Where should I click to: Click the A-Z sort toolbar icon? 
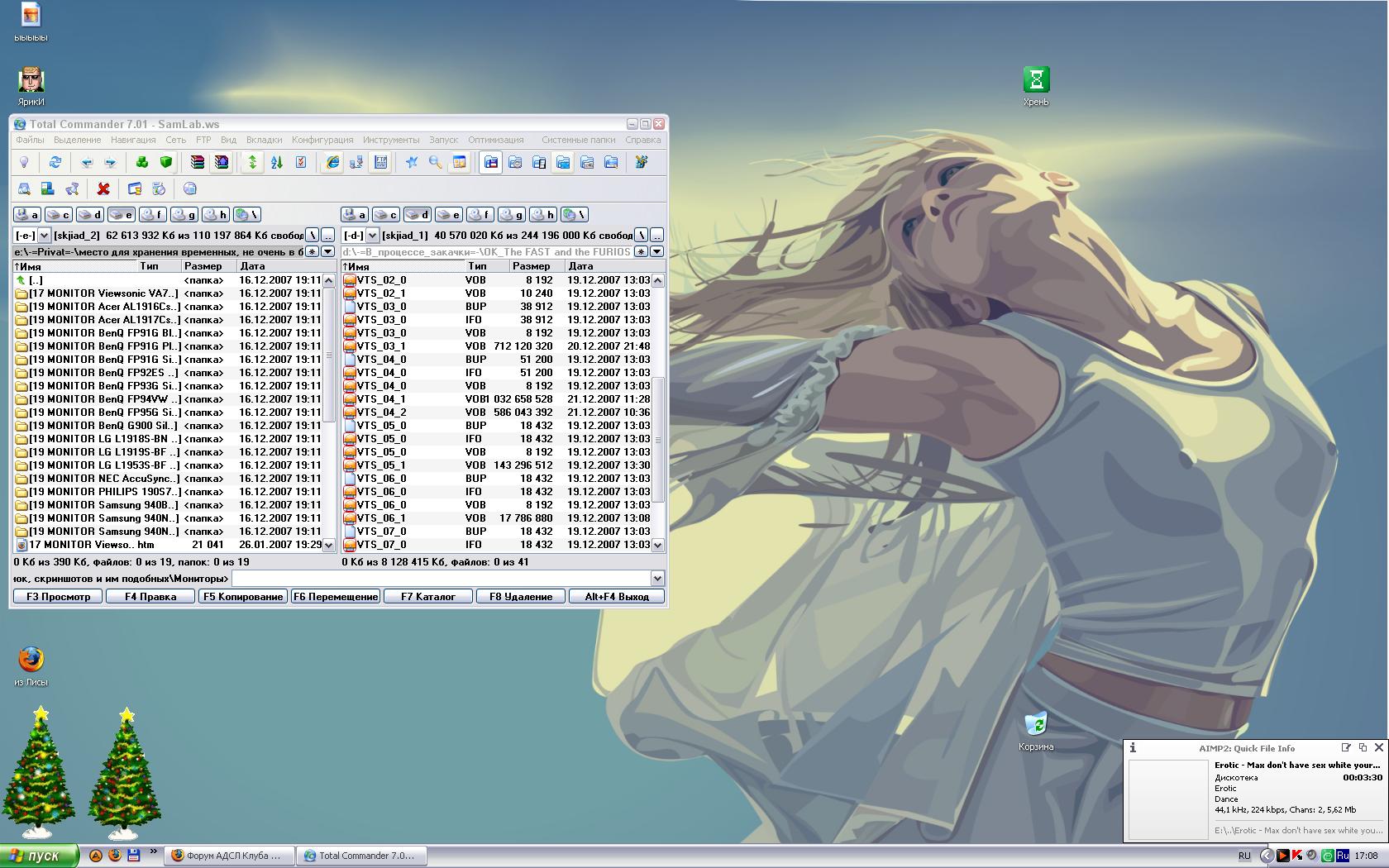[277, 163]
